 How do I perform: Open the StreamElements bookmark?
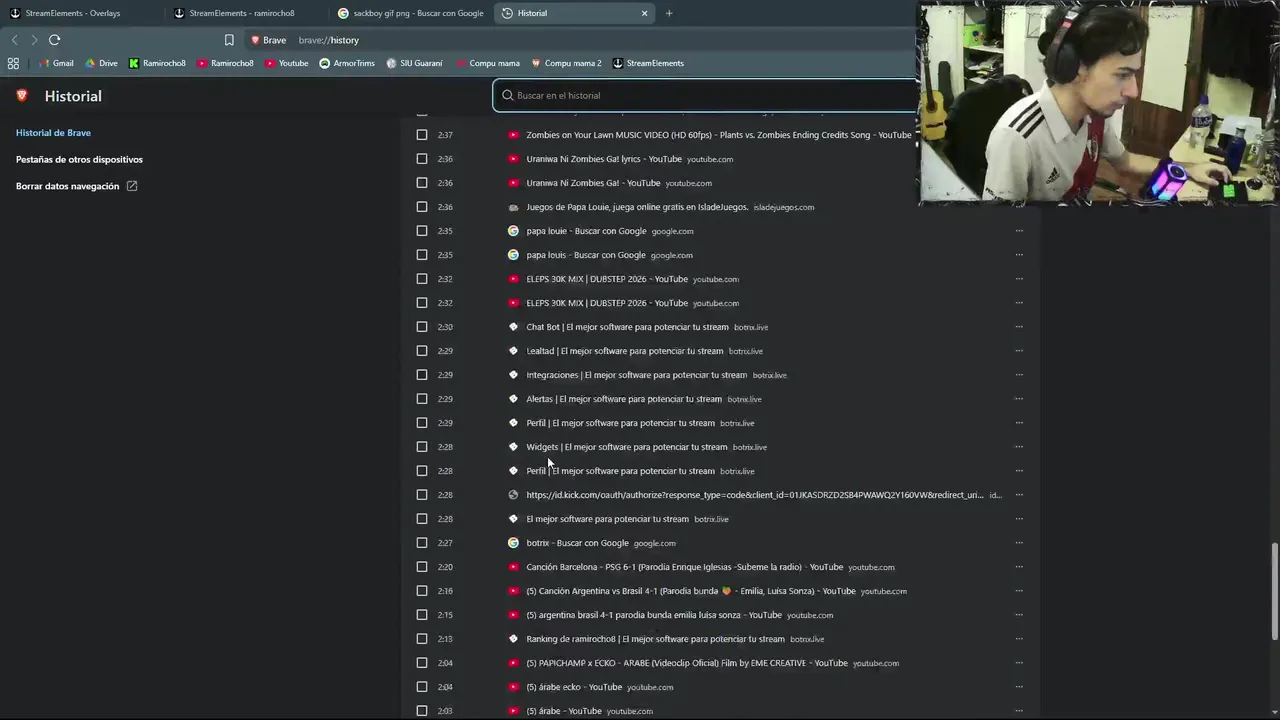pos(648,63)
